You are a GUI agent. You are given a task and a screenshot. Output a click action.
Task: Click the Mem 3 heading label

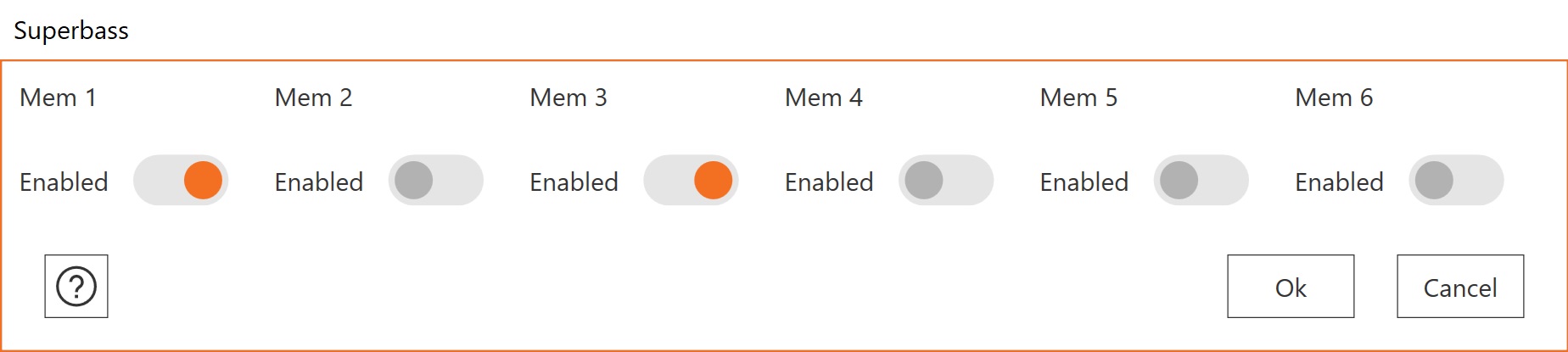(568, 98)
